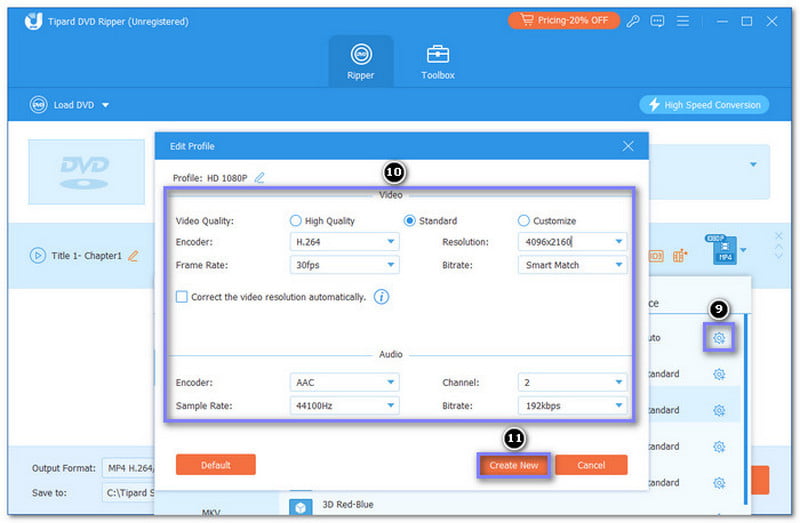Expand the top-right panel dropdown arrow

[x=753, y=165]
